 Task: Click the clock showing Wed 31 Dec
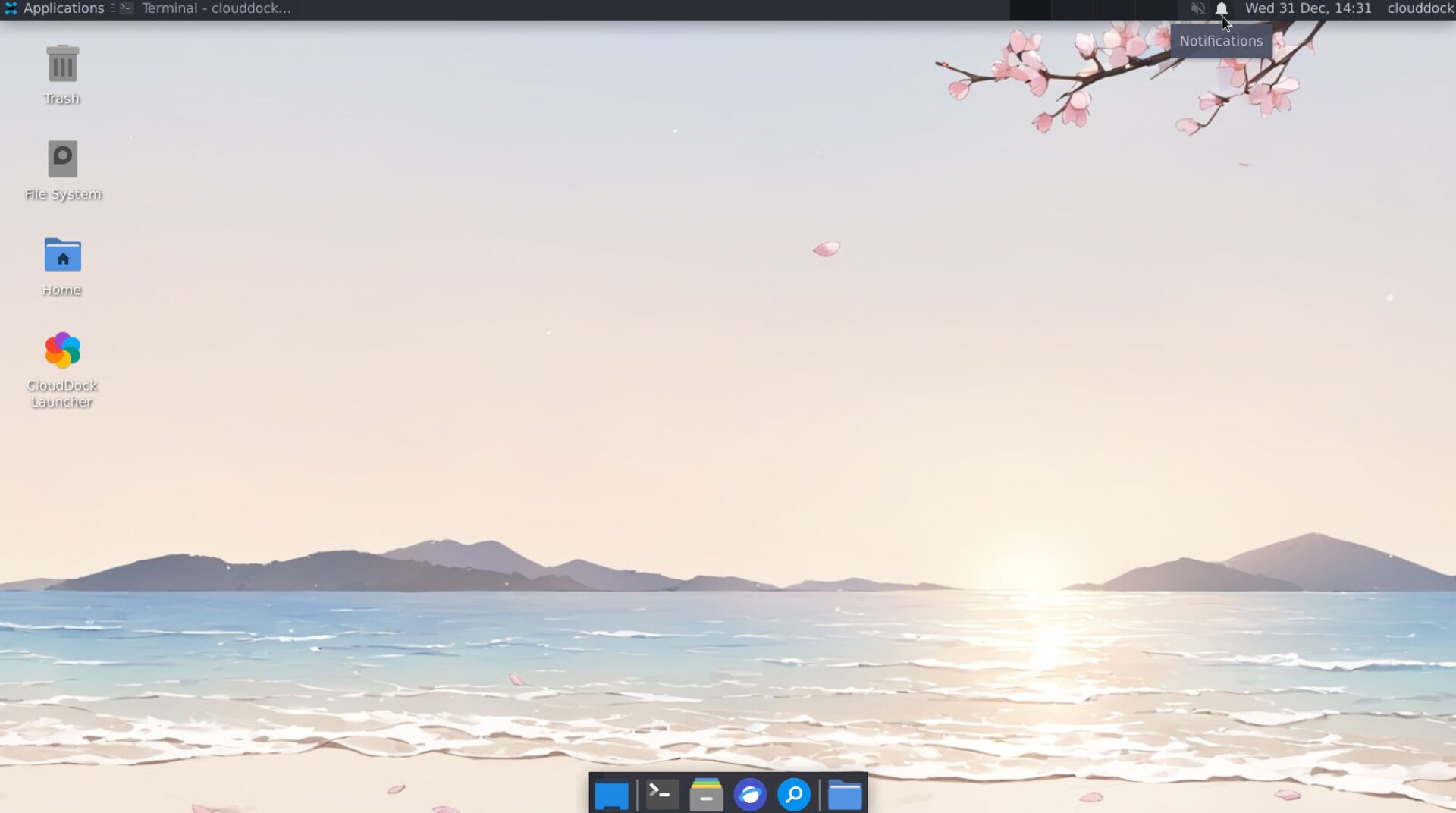coord(1307,9)
